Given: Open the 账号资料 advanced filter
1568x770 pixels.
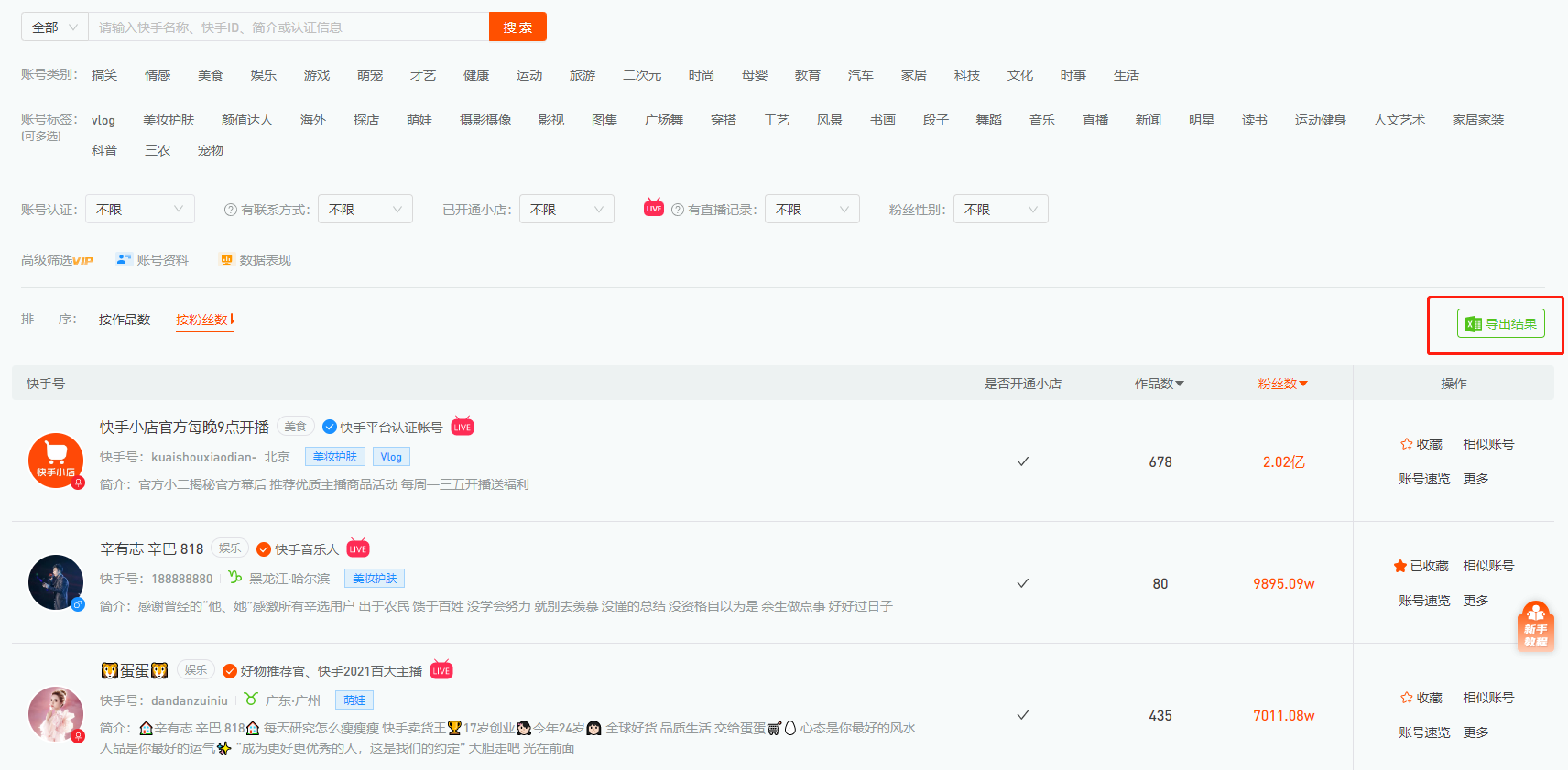Looking at the screenshot, I should 152,260.
